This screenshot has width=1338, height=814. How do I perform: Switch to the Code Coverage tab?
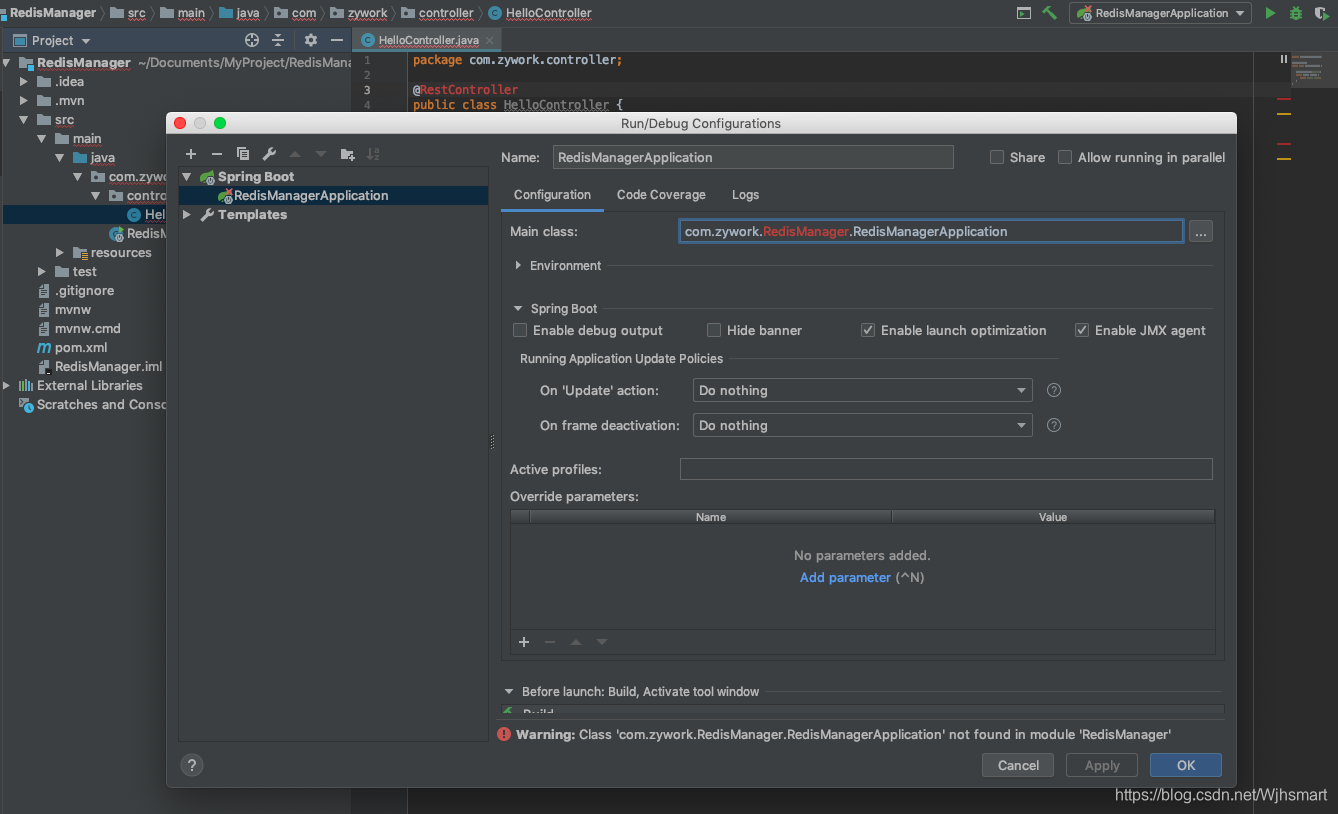660,194
